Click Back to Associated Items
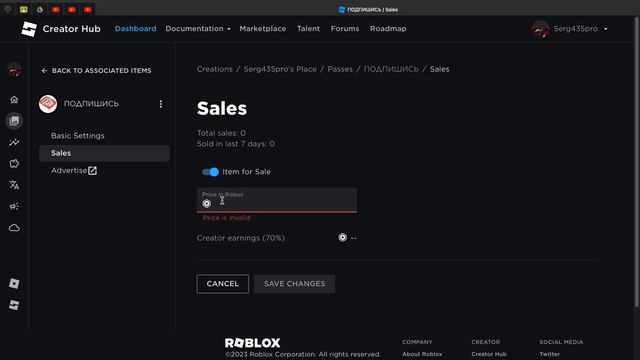The image size is (640, 360). [96, 71]
